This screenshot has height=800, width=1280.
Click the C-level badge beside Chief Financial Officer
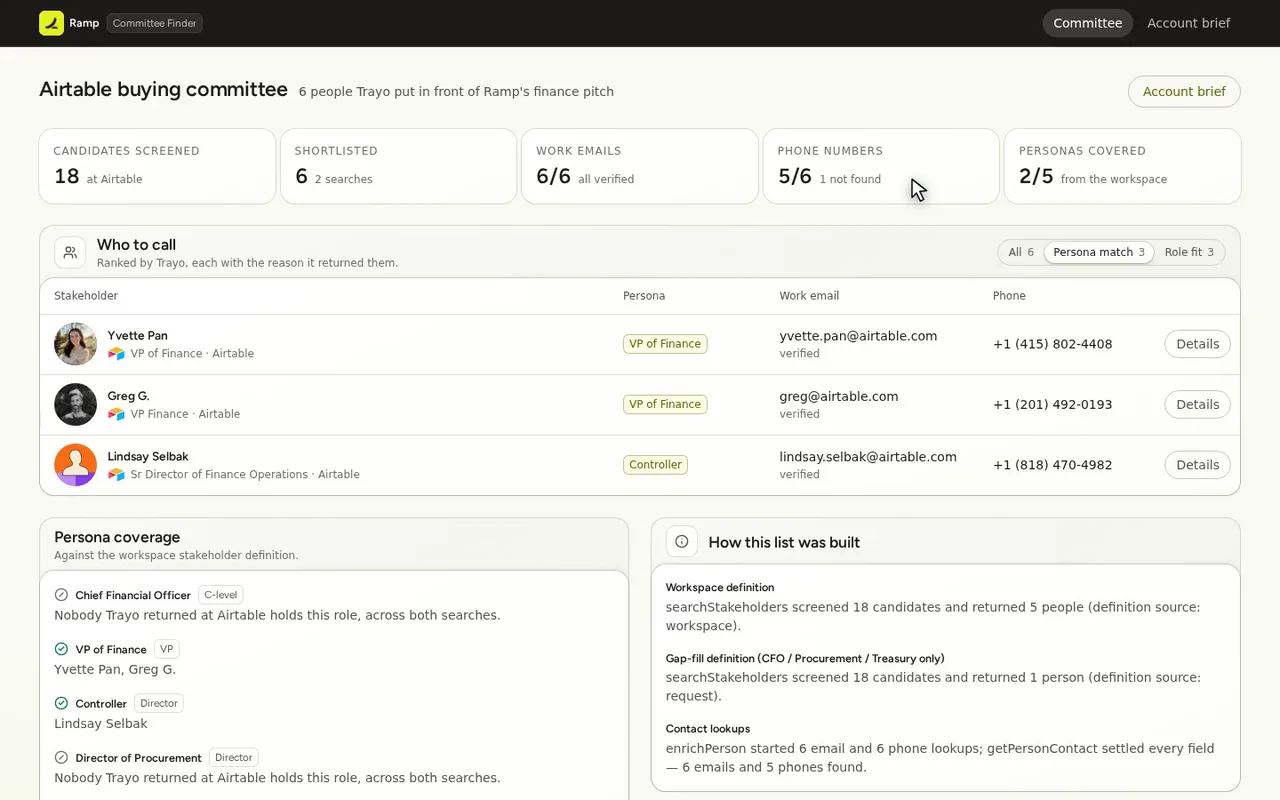click(221, 595)
